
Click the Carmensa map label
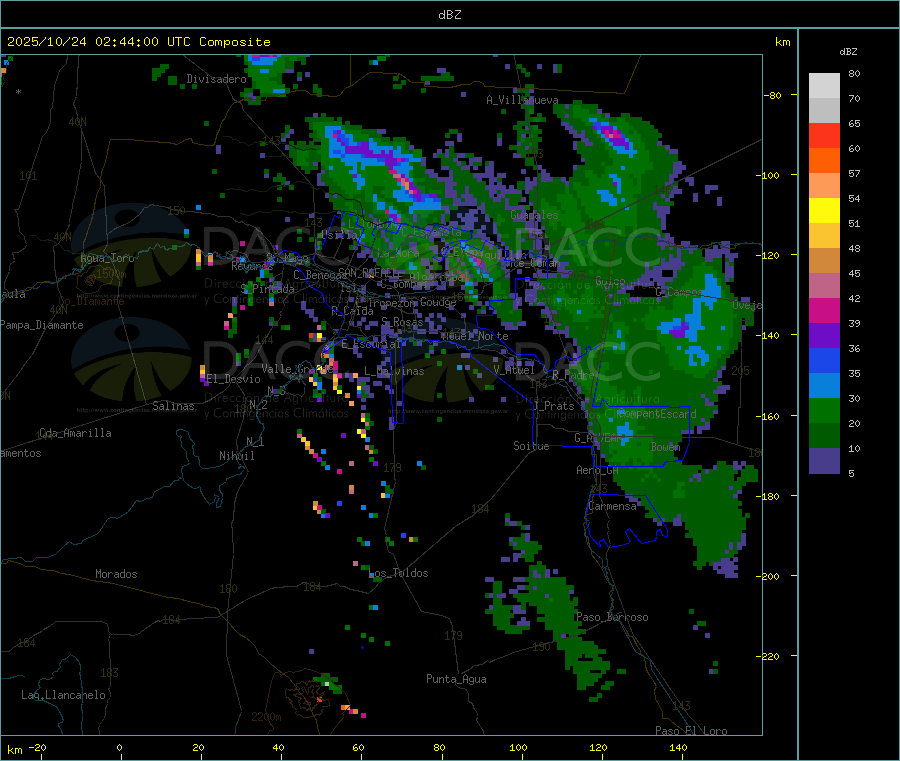coord(612,506)
